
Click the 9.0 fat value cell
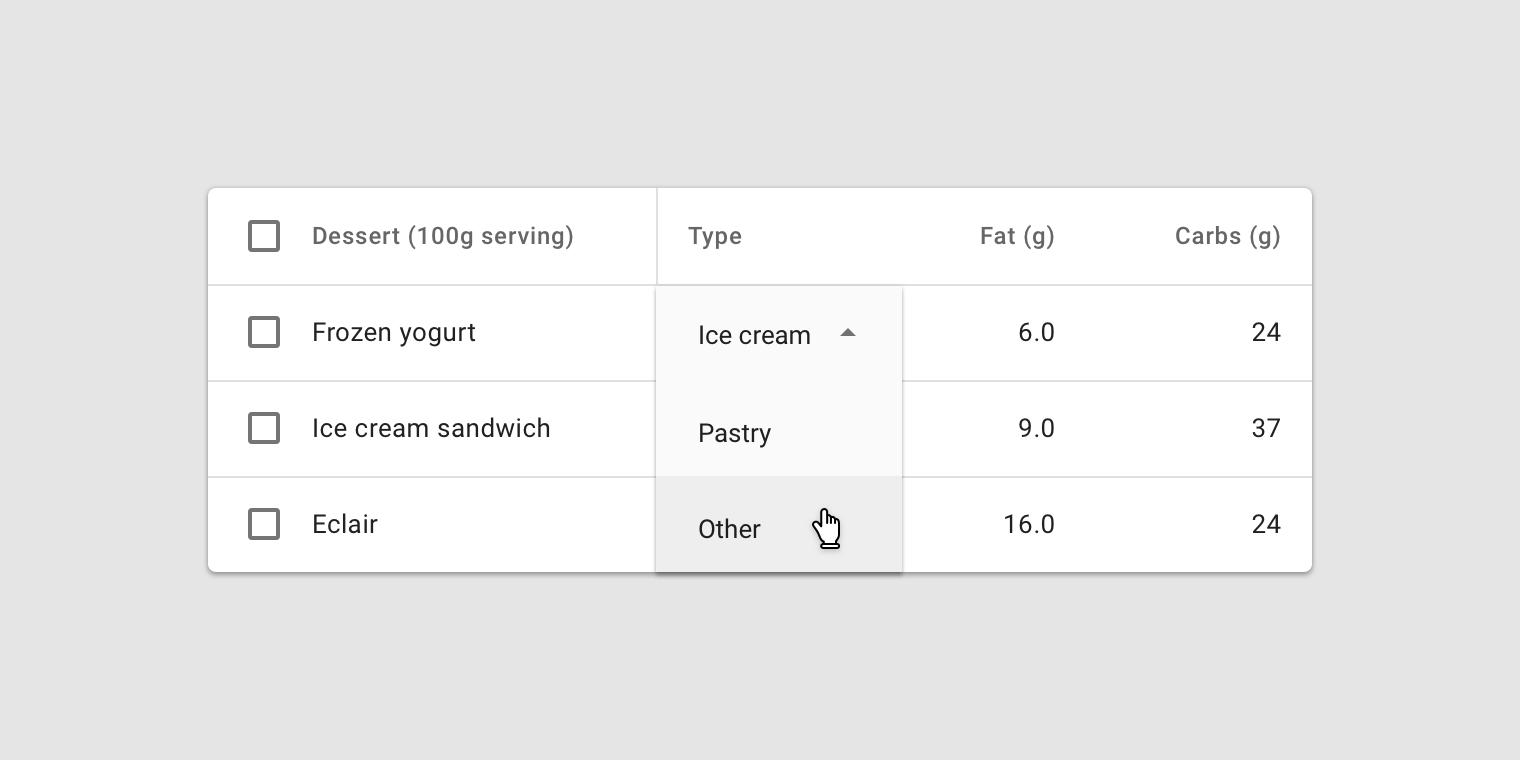click(1036, 428)
